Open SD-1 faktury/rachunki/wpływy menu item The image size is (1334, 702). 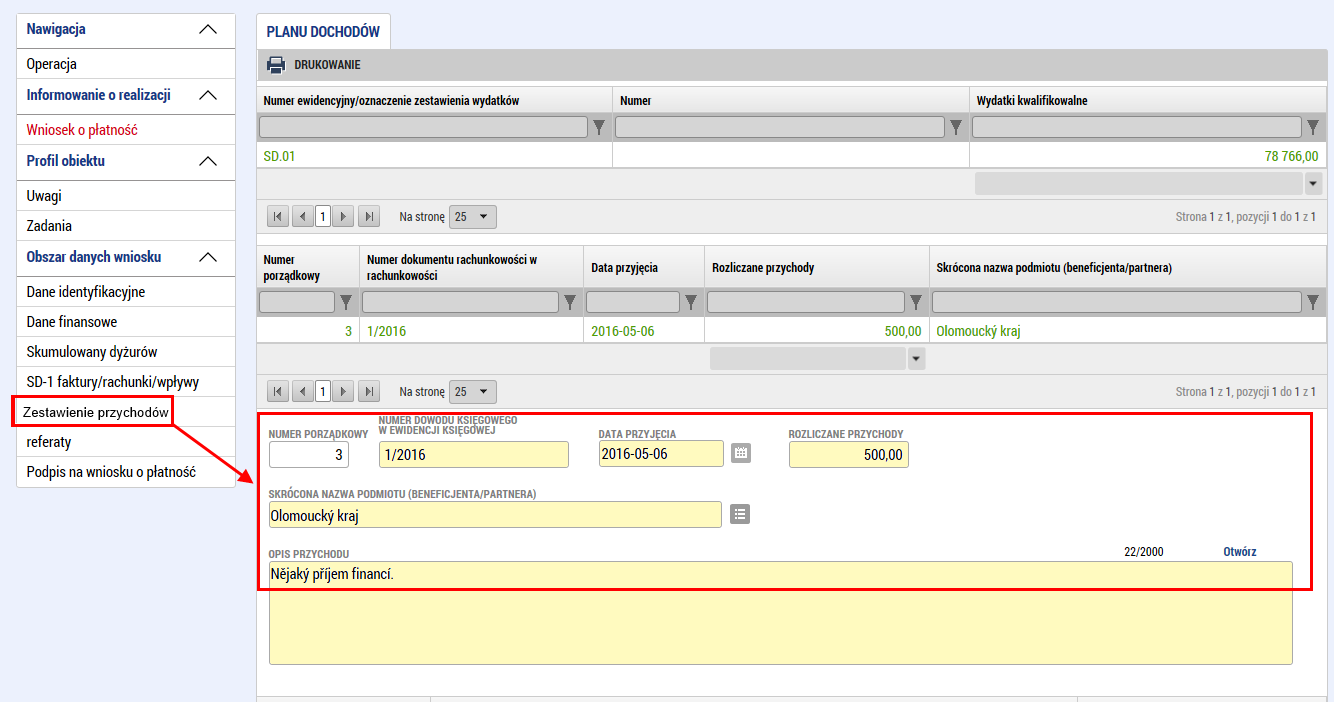pyautogui.click(x=126, y=382)
